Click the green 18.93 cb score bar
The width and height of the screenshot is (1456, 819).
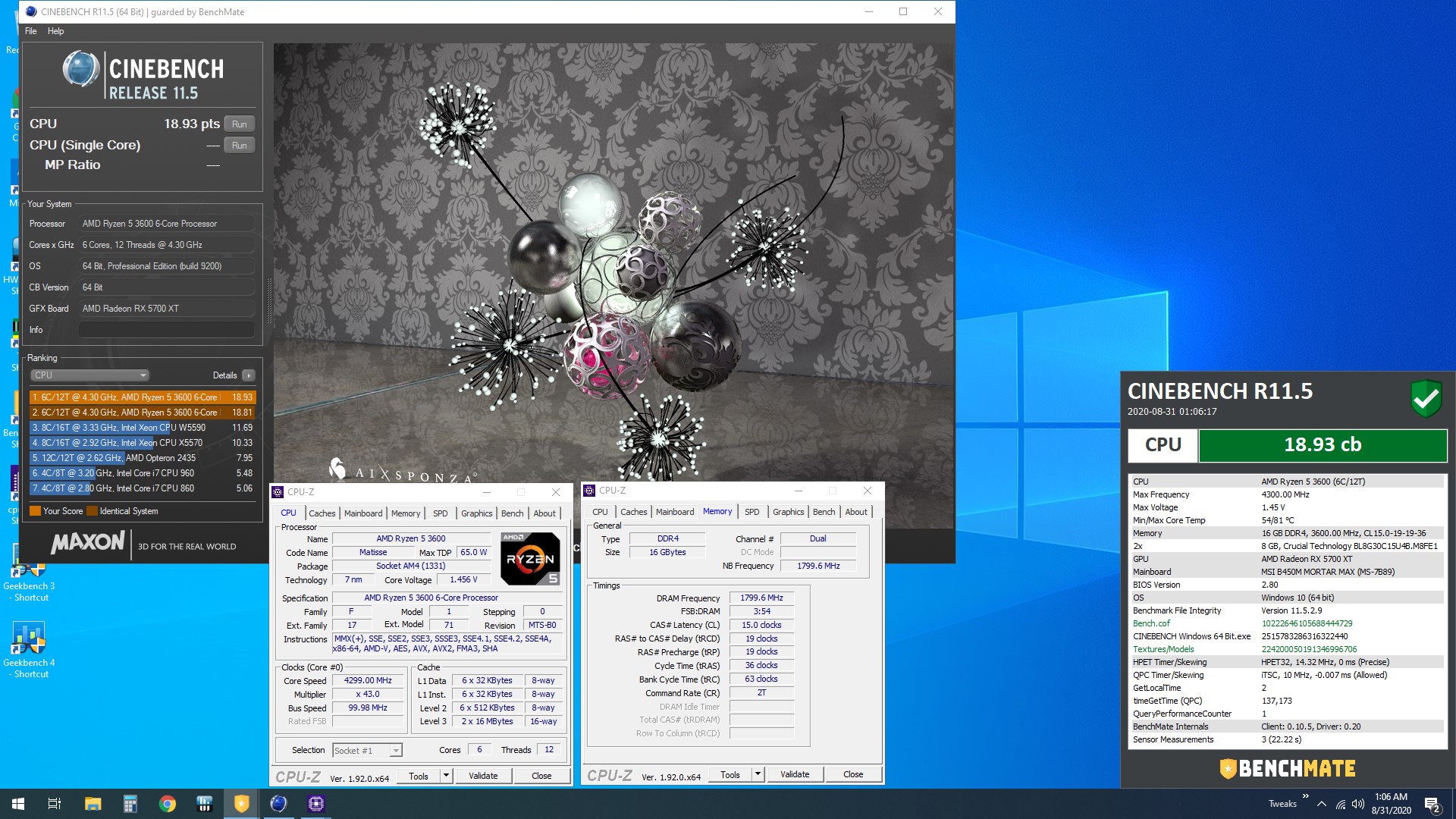pyautogui.click(x=1323, y=445)
